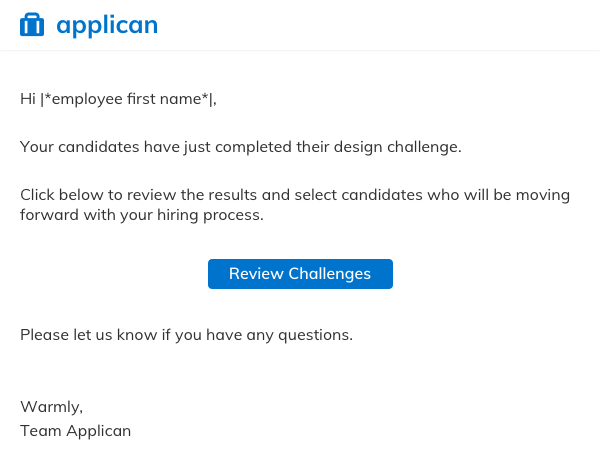Click the Applican briefcase logo icon
Screen dimensions: 600x472
tap(32, 25)
